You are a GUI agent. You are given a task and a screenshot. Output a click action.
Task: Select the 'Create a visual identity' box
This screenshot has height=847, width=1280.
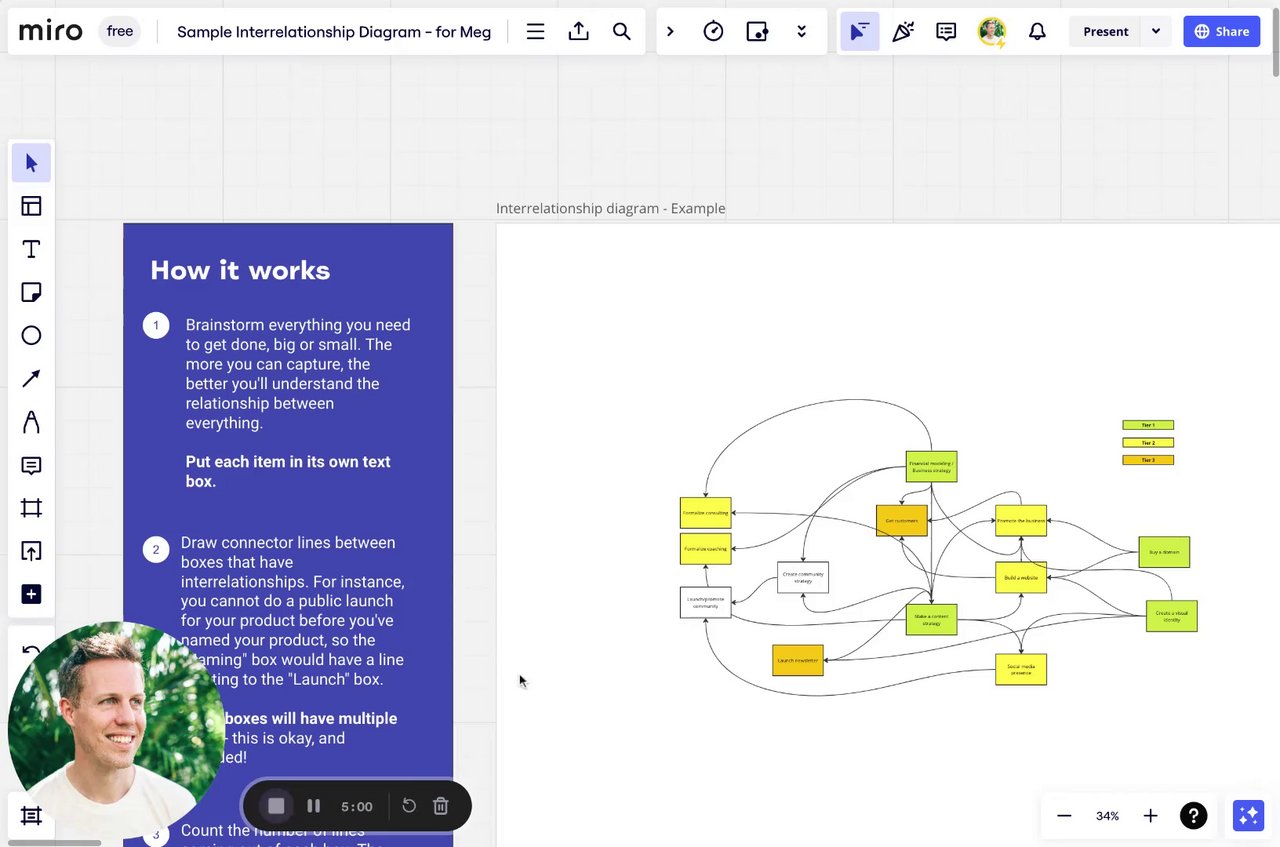pos(1171,616)
